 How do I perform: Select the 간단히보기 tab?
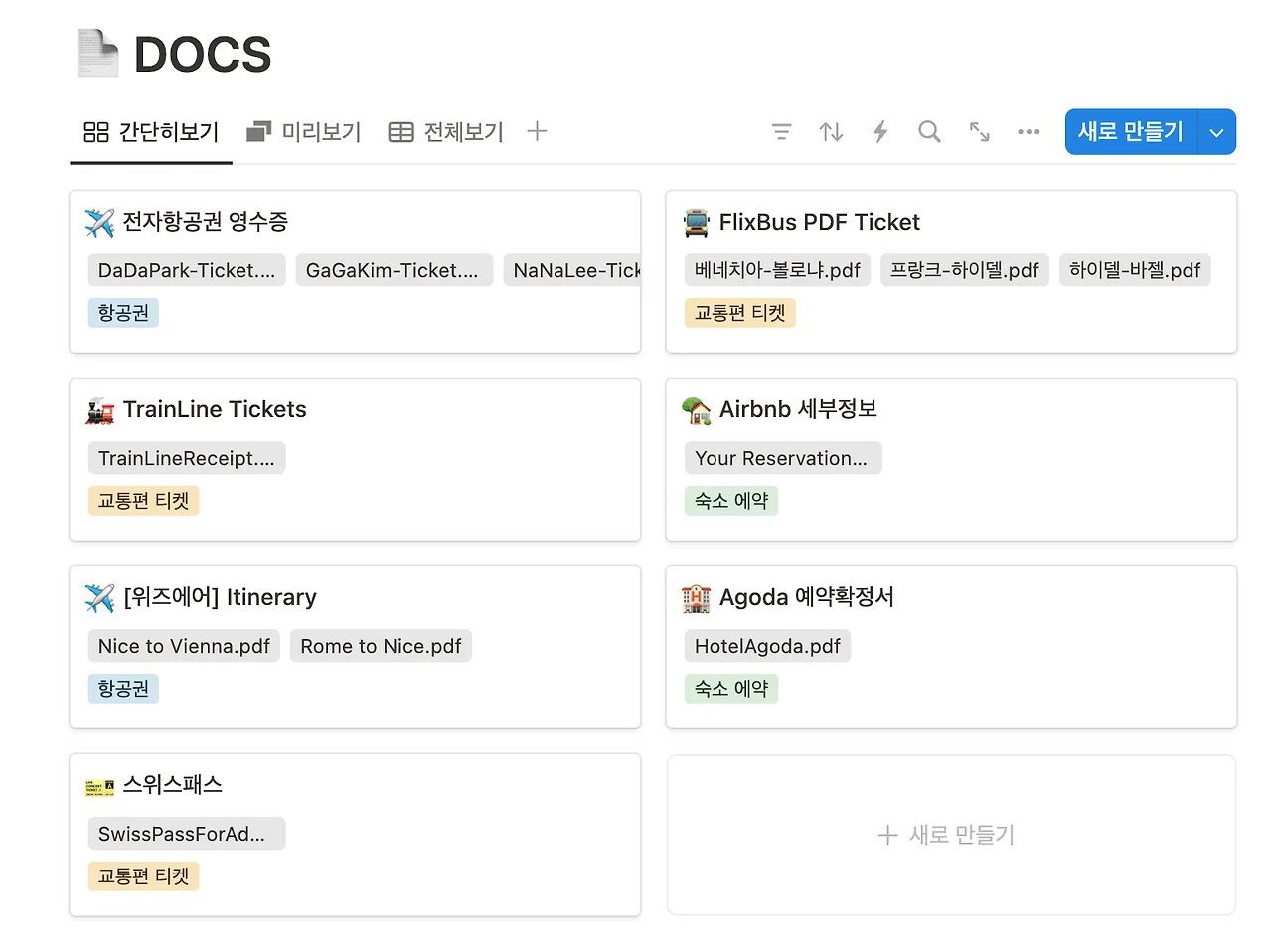click(x=151, y=131)
